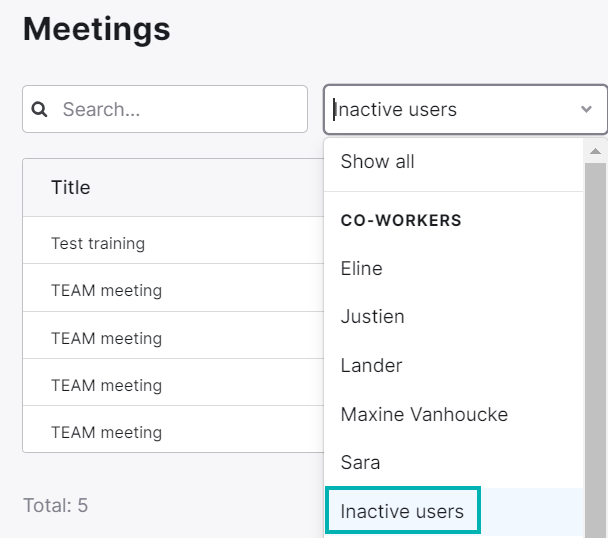
Task: Pick Lander from the list
Action: tap(453, 365)
